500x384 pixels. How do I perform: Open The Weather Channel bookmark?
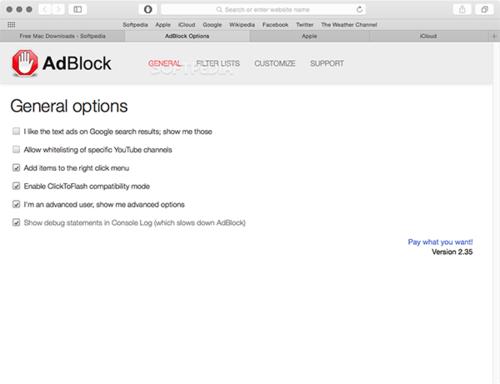pos(349,25)
